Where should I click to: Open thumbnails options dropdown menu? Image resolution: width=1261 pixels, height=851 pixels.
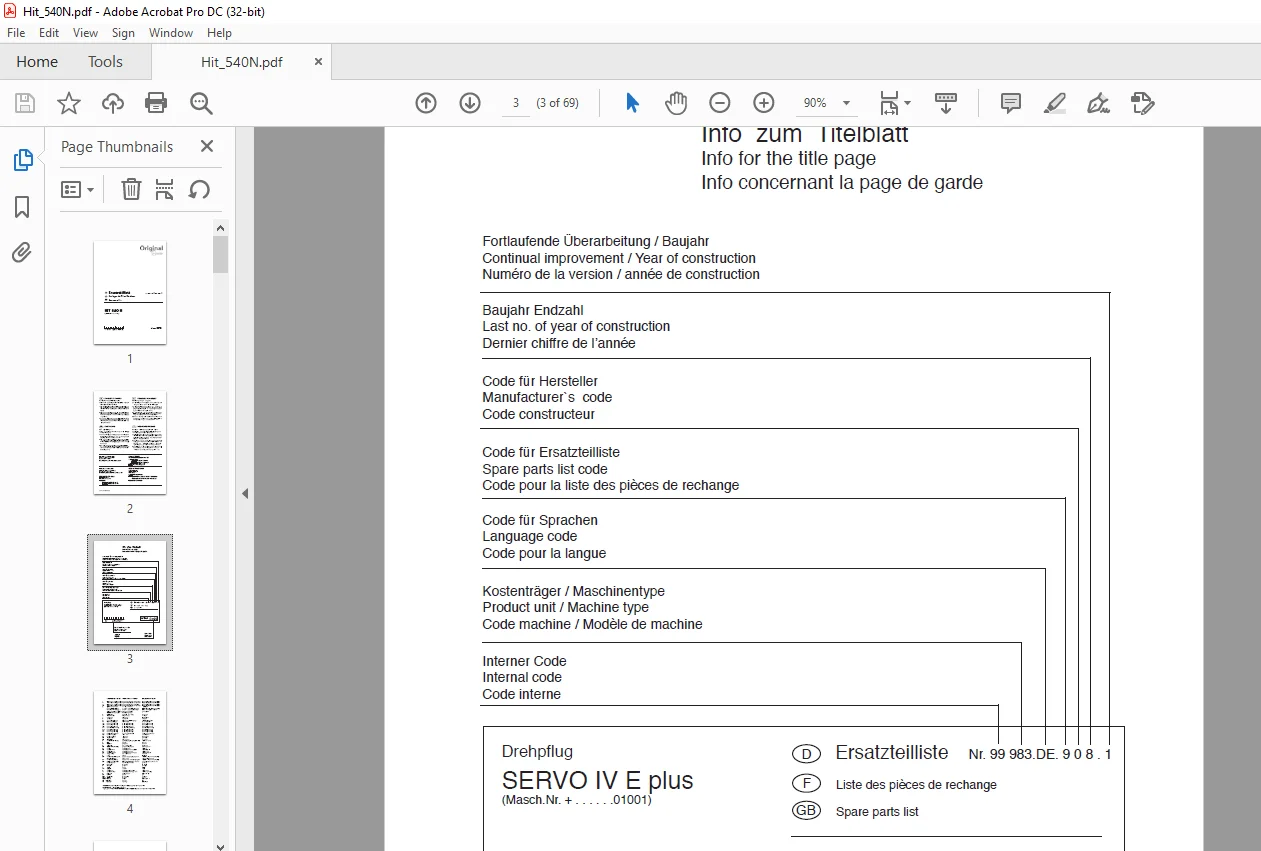tap(78, 189)
